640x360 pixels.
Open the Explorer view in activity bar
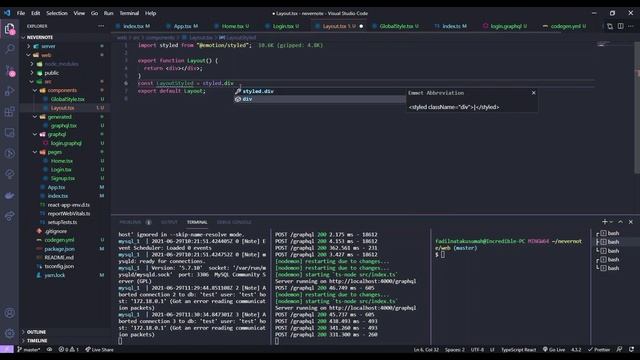pos(9,29)
